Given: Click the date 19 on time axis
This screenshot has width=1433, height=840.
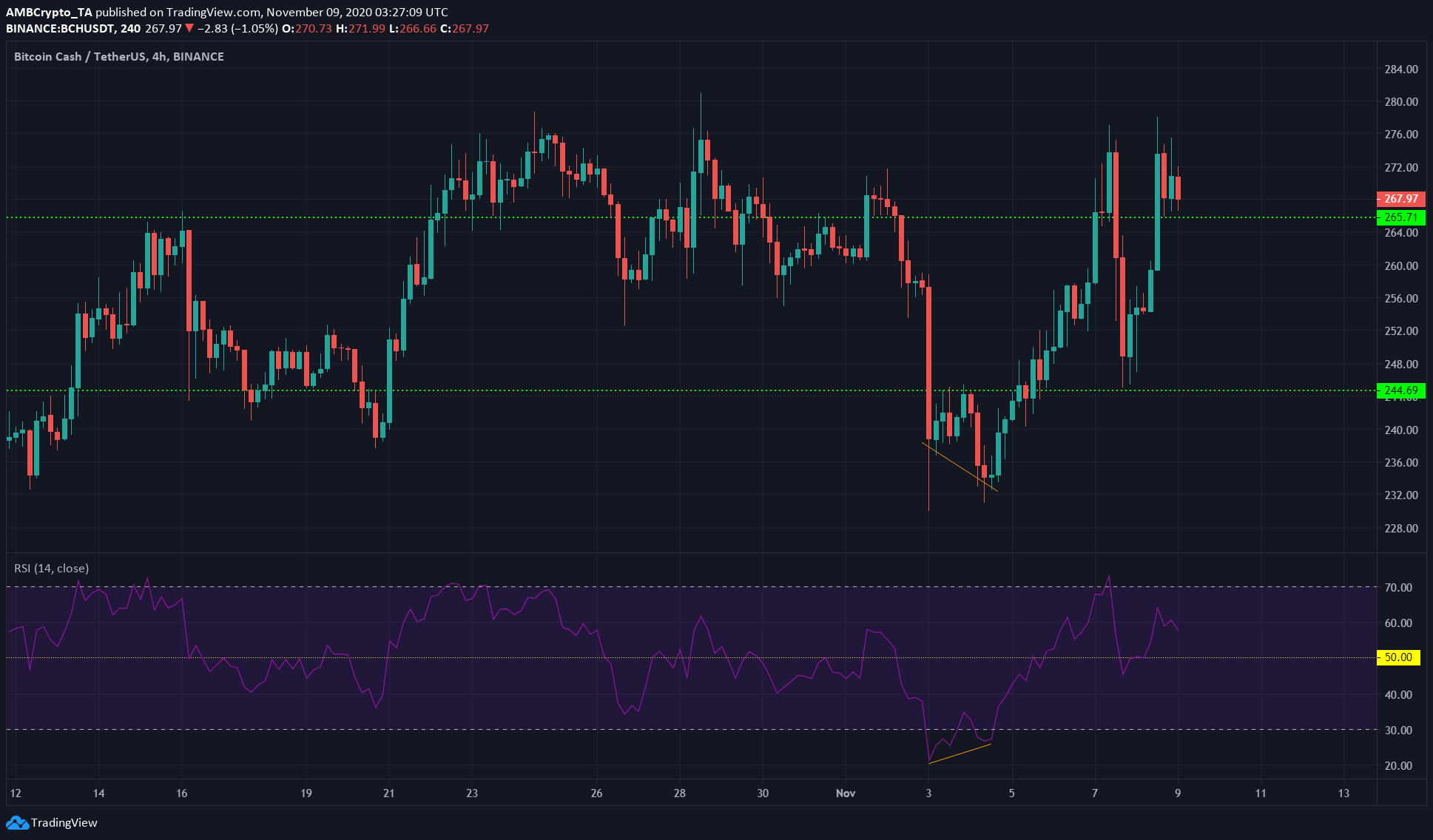Looking at the screenshot, I should 306,793.
